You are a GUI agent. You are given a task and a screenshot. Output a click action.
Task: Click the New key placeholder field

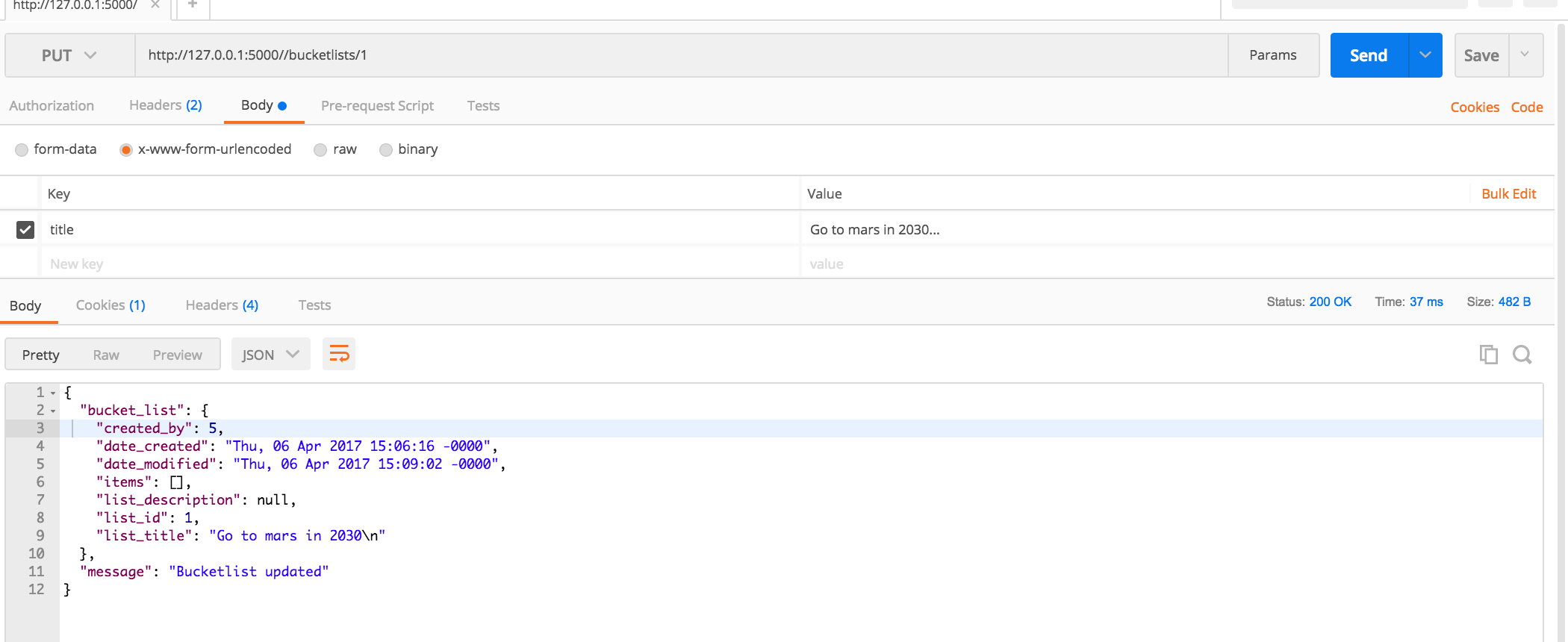419,264
